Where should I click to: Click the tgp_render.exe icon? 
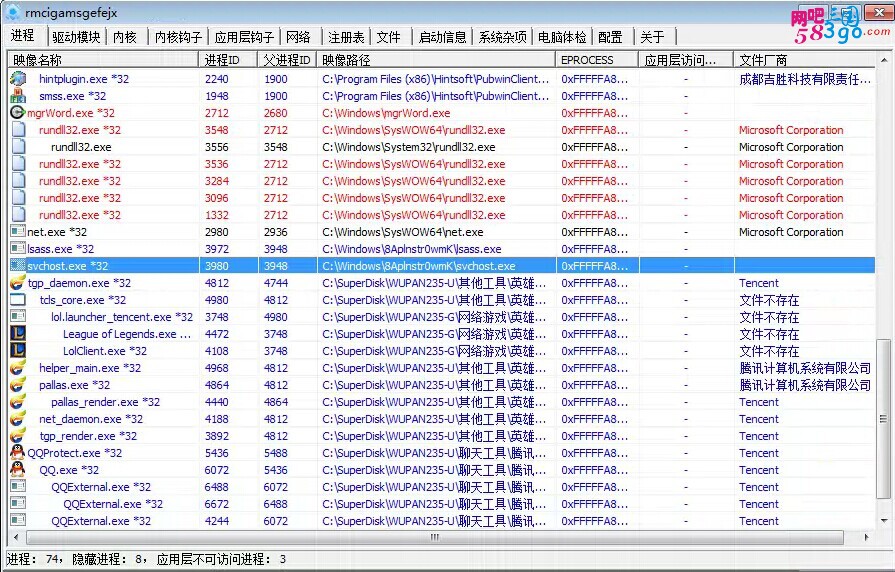tap(18, 436)
